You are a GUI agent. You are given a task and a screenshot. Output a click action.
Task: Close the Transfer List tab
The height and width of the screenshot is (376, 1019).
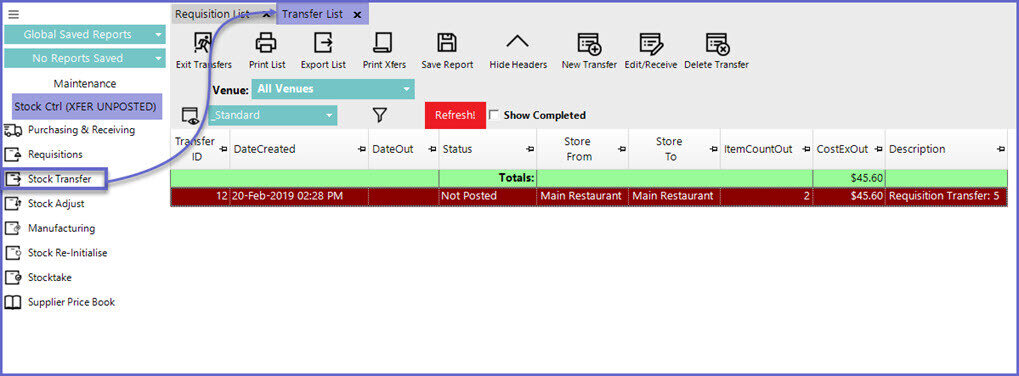[357, 14]
